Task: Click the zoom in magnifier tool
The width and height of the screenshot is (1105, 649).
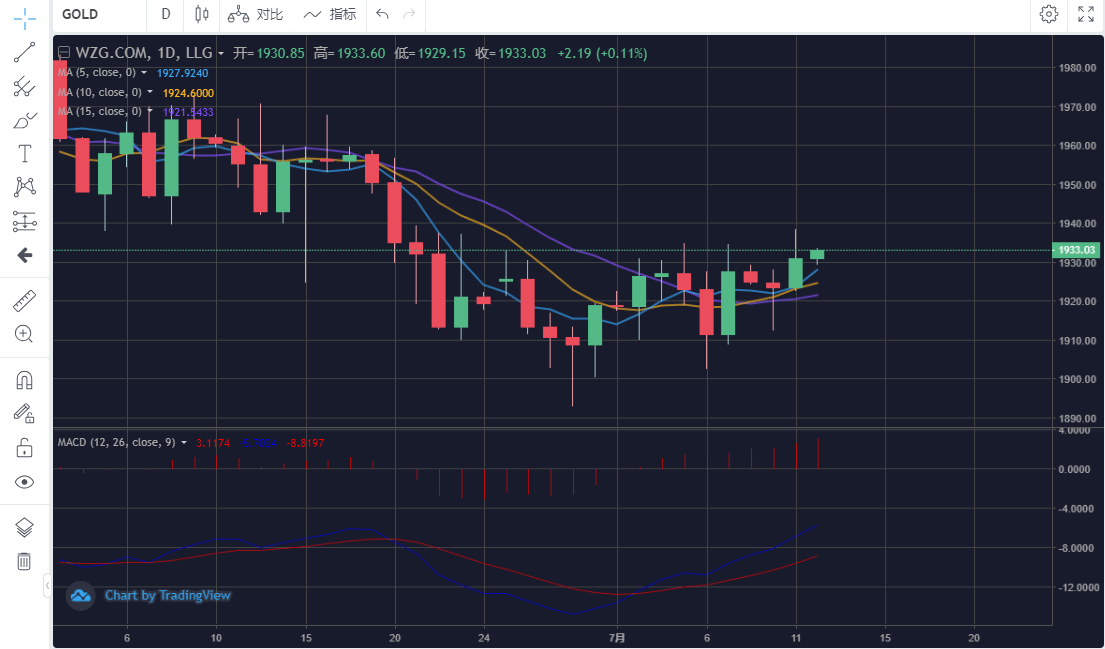Action: click(25, 334)
